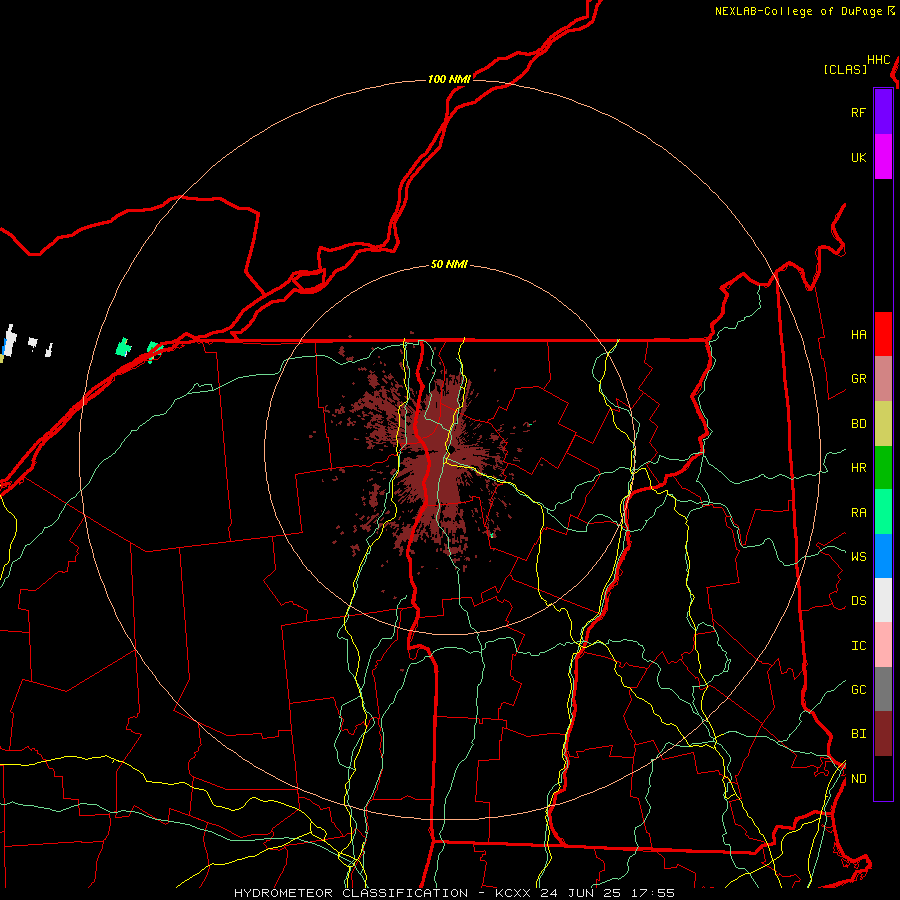Click the 100 NMI range ring label

[x=449, y=79]
